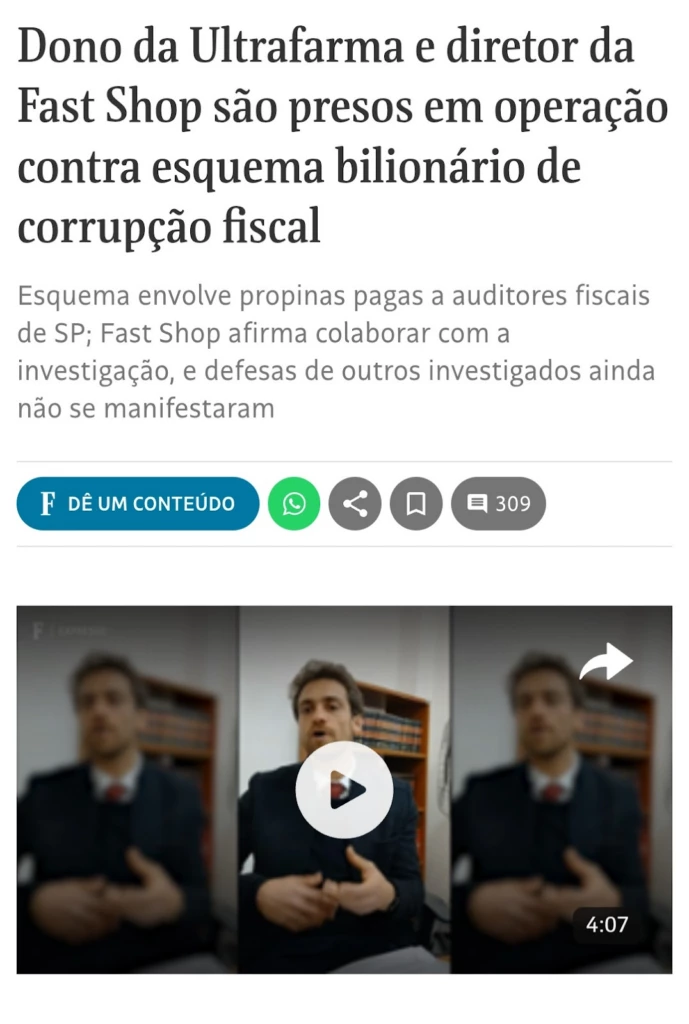Save article with the bookmark icon
This screenshot has width=689, height=1024.
coord(416,504)
